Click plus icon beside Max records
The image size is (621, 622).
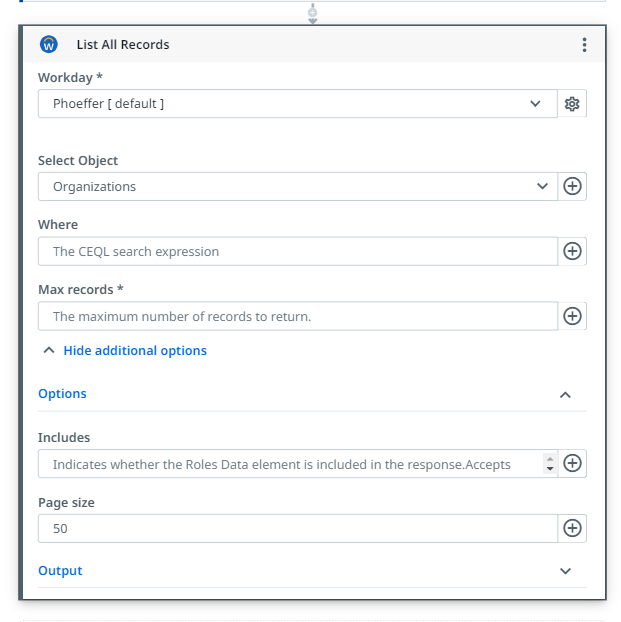[x=572, y=316]
